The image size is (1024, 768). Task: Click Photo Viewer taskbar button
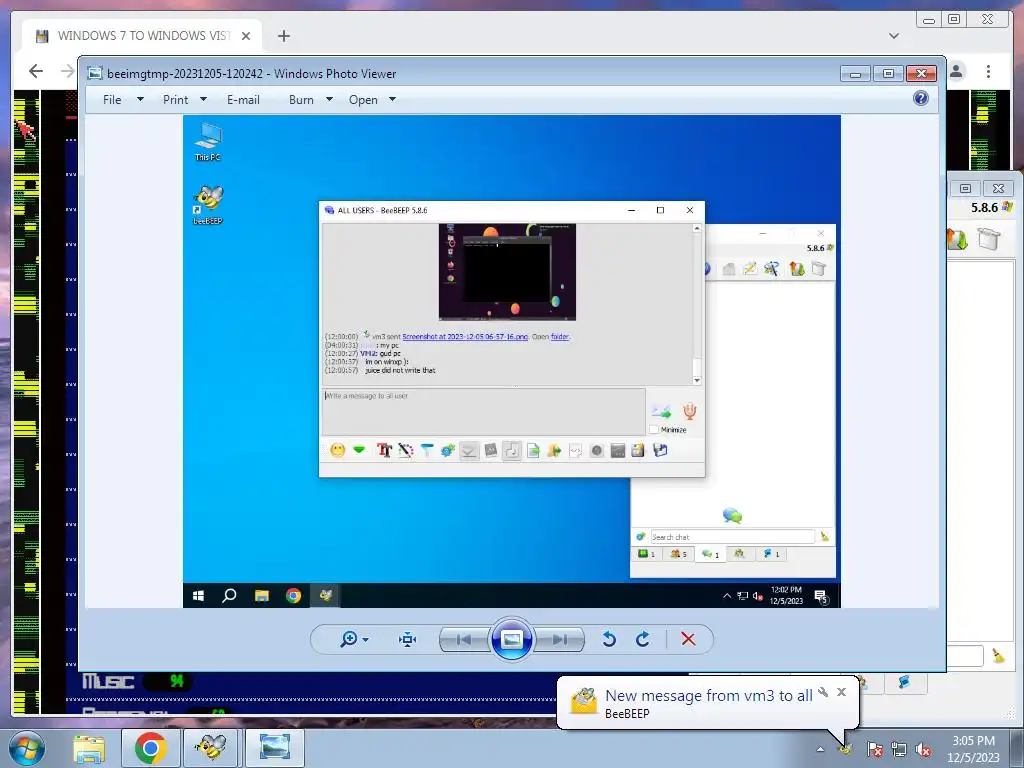click(x=275, y=748)
